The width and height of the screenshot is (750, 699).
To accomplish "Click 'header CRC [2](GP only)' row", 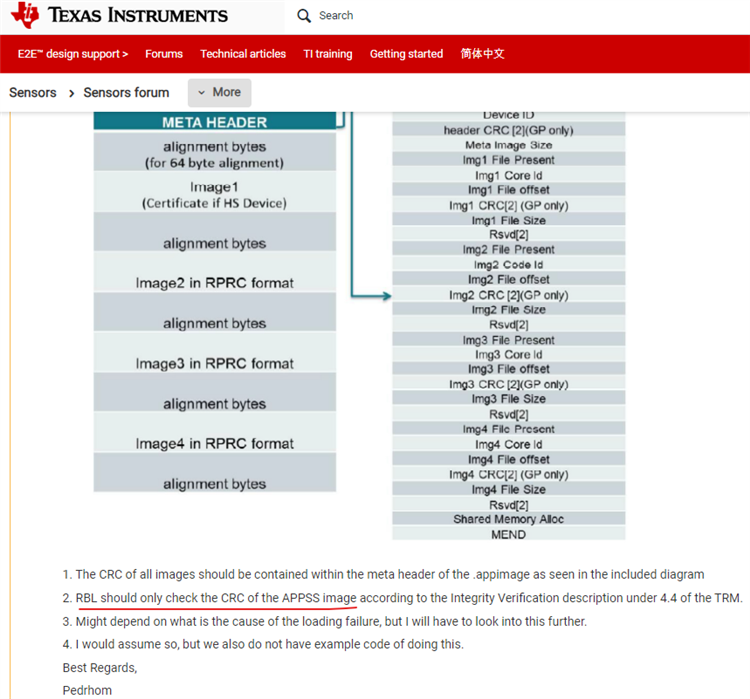I will [x=508, y=130].
